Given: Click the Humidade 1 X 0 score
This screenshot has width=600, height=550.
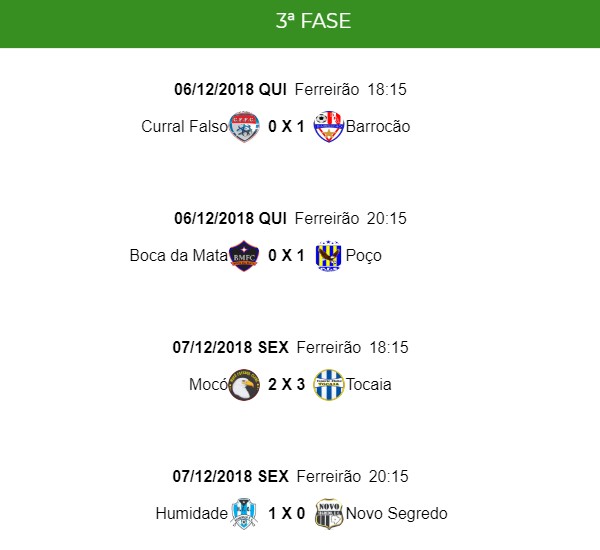Looking at the screenshot, I should tap(287, 513).
